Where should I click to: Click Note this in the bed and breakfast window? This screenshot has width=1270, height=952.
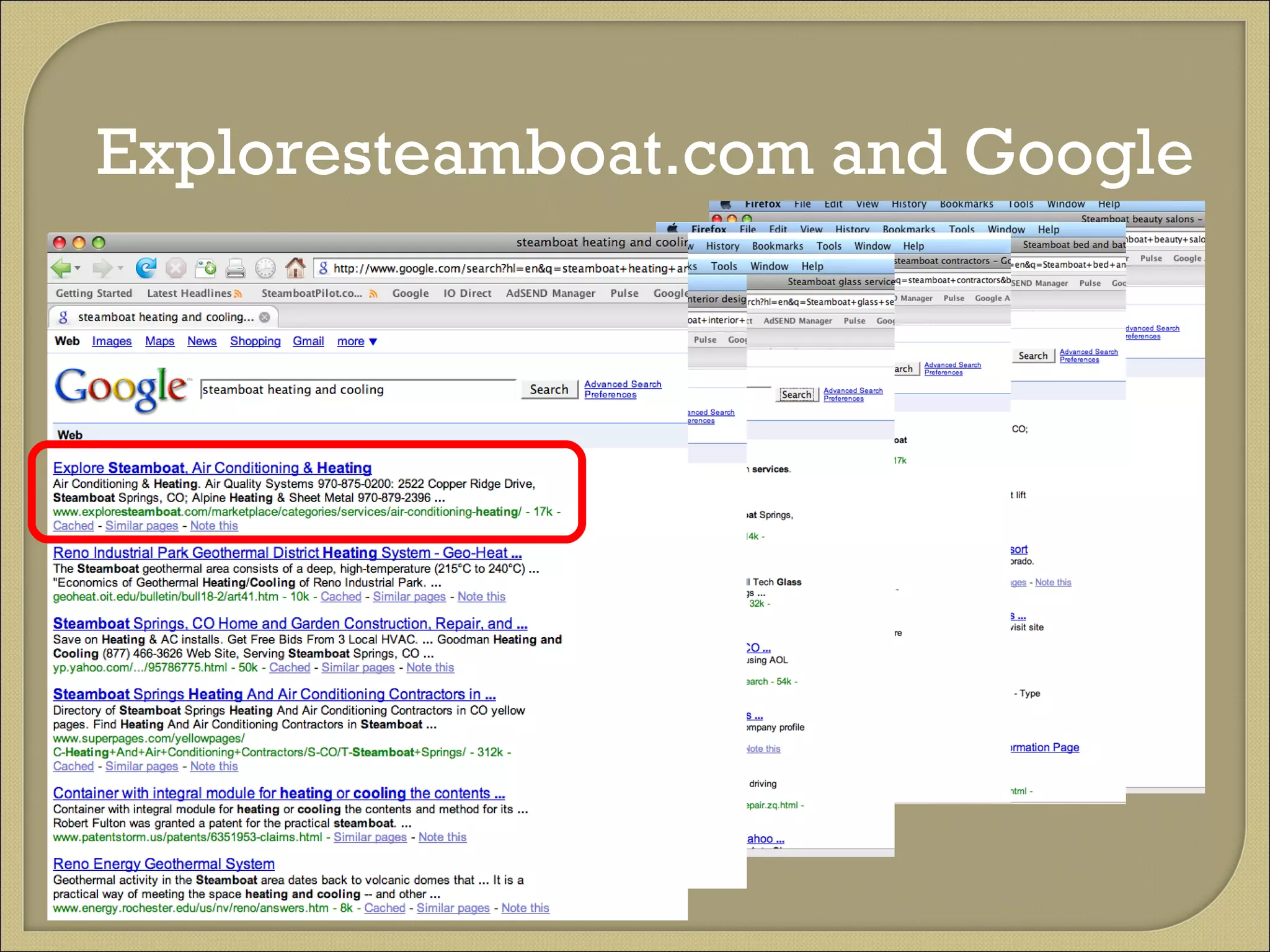(x=1053, y=583)
